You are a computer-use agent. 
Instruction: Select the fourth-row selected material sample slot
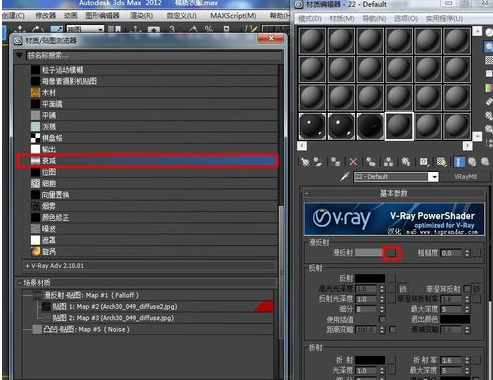(399, 126)
